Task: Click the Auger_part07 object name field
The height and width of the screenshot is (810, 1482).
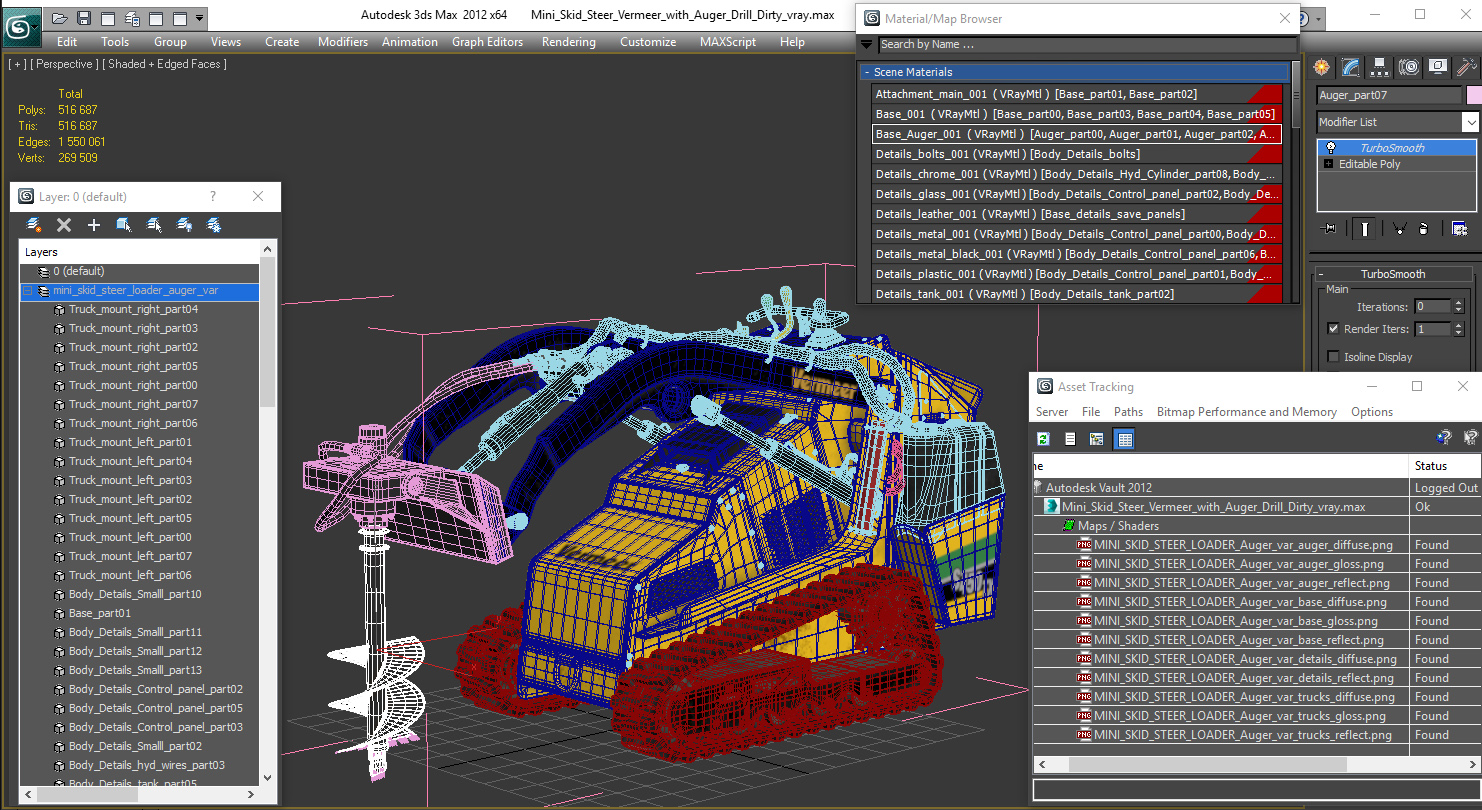Action: [x=1388, y=96]
